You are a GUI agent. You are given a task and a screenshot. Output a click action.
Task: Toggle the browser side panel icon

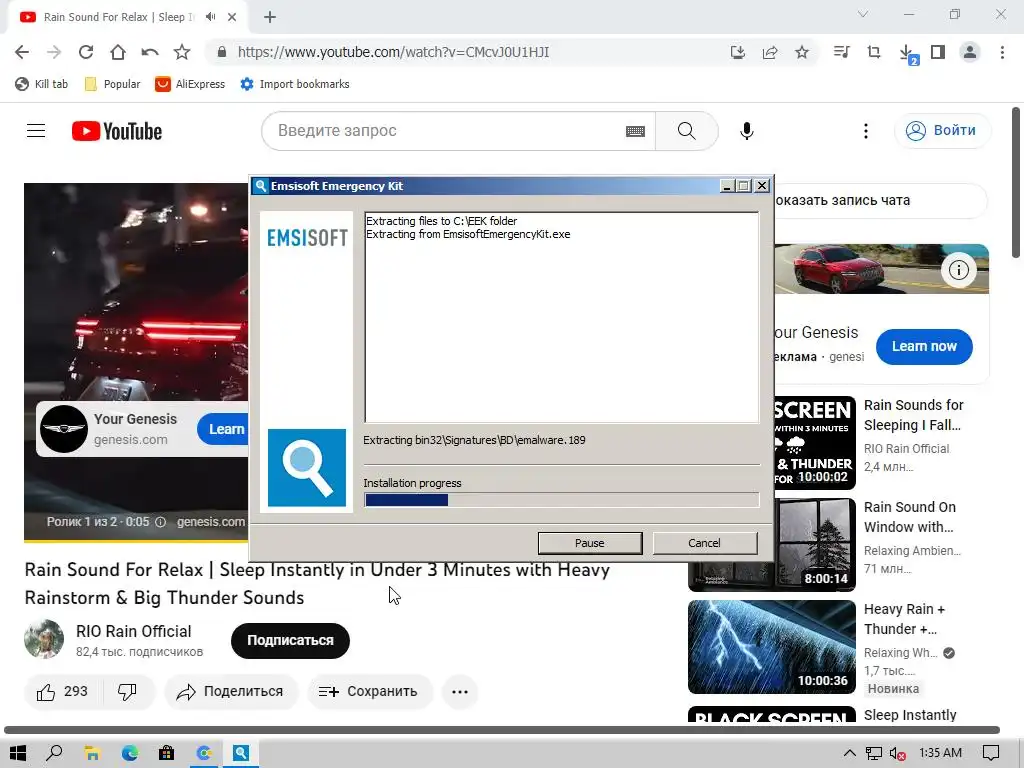[x=938, y=52]
